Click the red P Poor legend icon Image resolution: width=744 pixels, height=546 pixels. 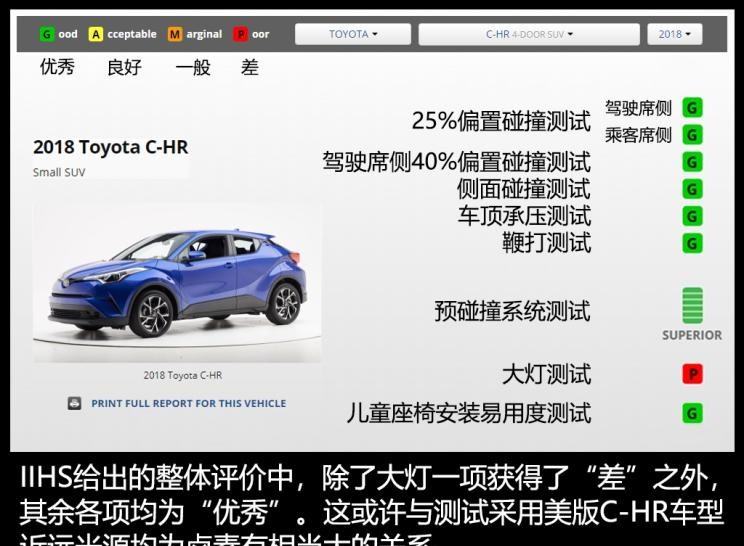(240, 34)
